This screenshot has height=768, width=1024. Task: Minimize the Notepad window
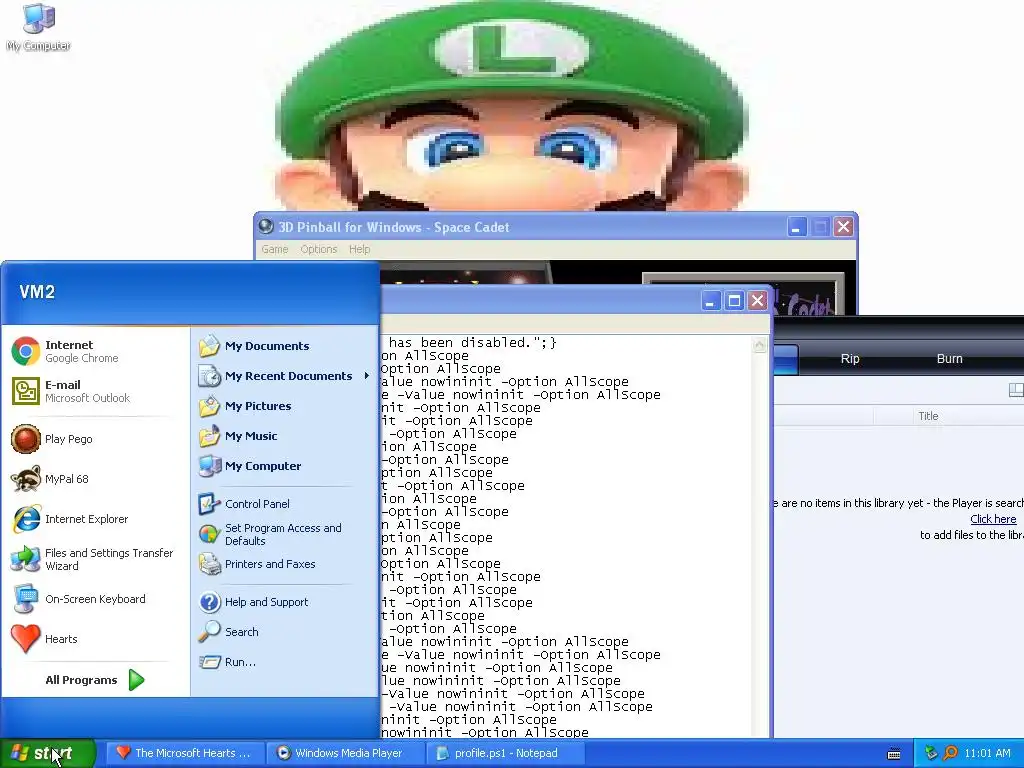coord(711,300)
